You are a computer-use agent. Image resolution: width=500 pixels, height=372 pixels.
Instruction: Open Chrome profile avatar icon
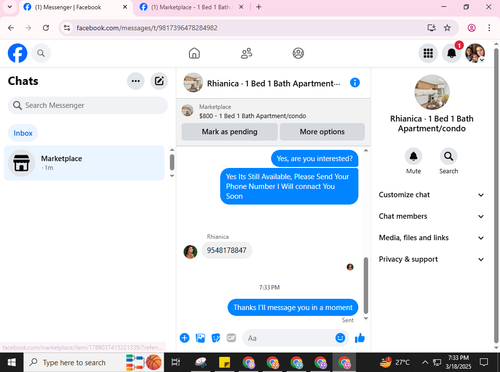(x=471, y=28)
